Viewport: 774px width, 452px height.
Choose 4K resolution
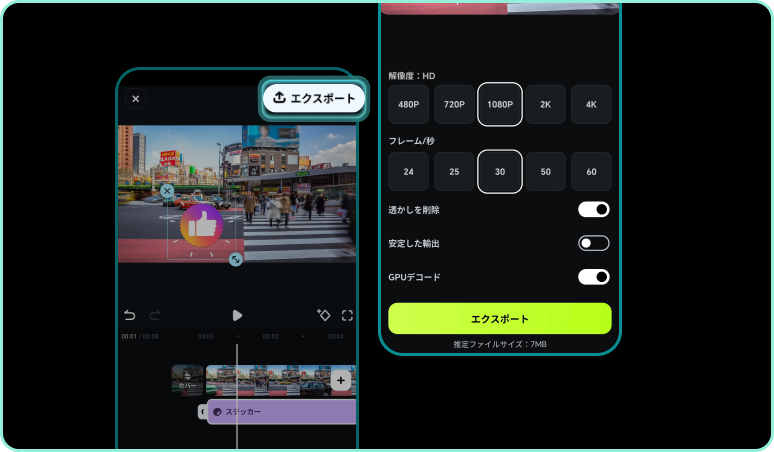(x=591, y=105)
